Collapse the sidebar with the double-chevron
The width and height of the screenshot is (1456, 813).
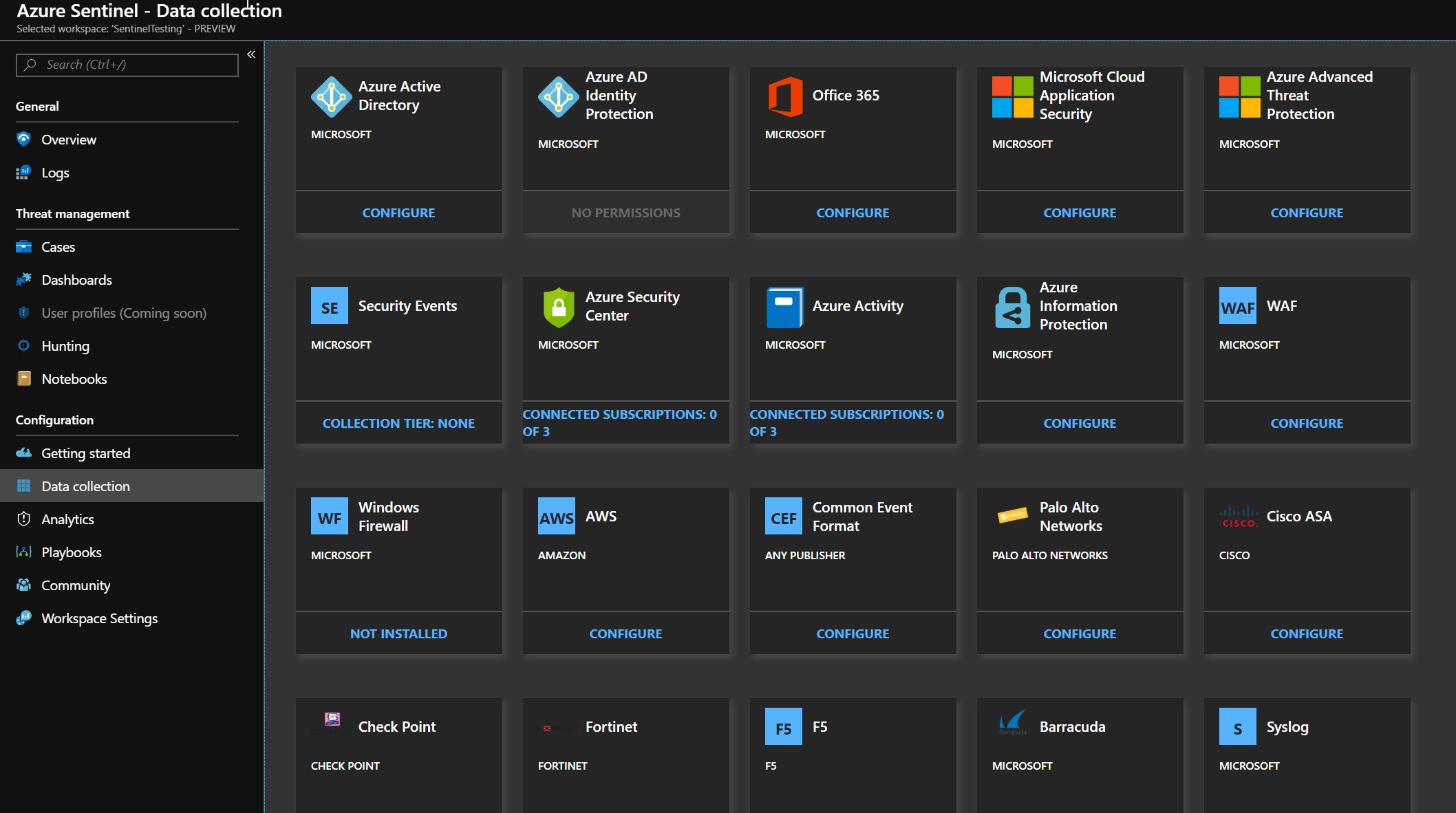click(x=251, y=54)
